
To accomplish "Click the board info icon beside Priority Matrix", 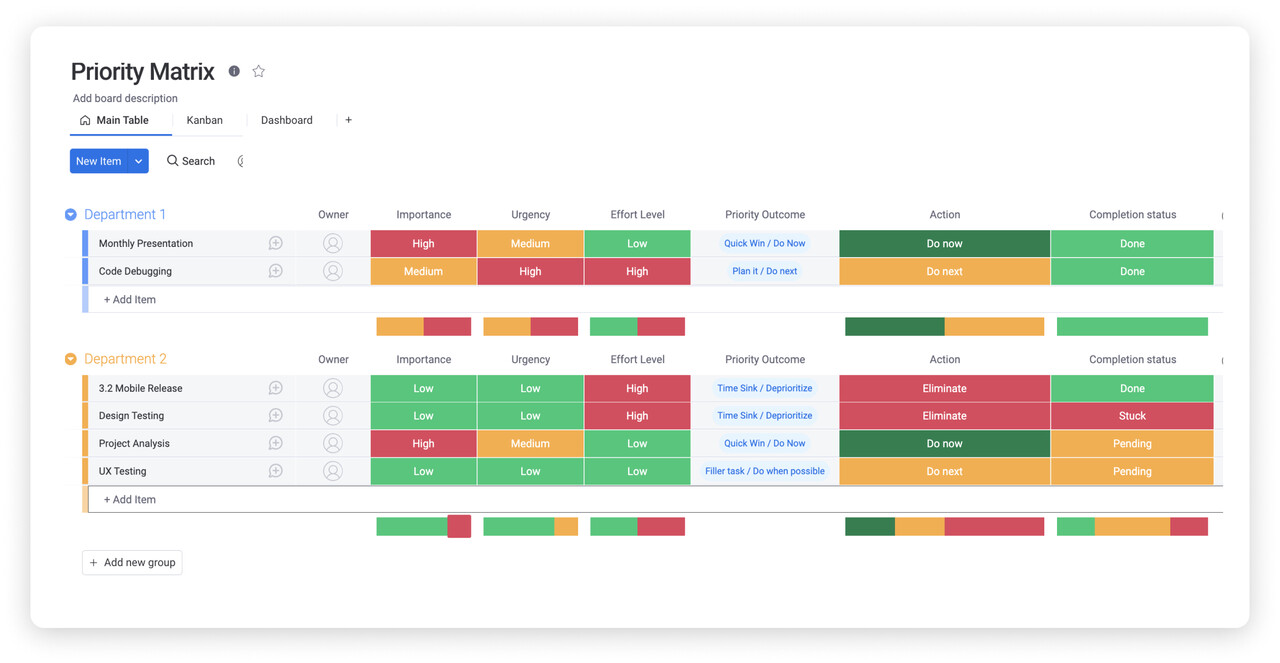I will coord(234,71).
